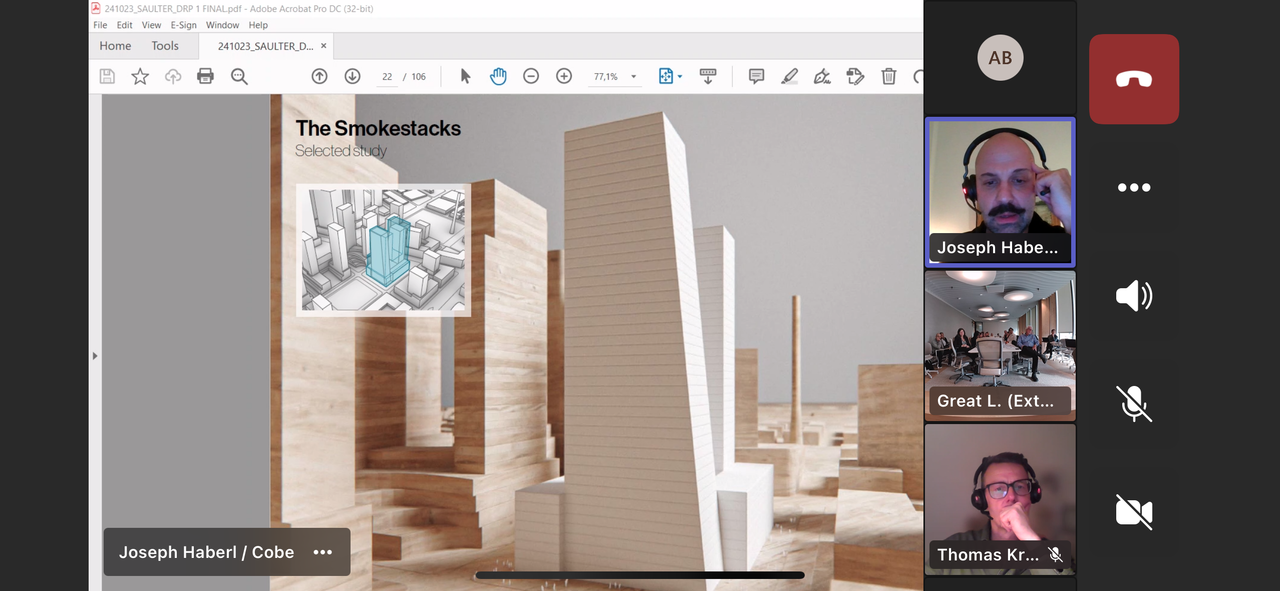
Task: Pick the highlight text tool
Action: tap(789, 76)
